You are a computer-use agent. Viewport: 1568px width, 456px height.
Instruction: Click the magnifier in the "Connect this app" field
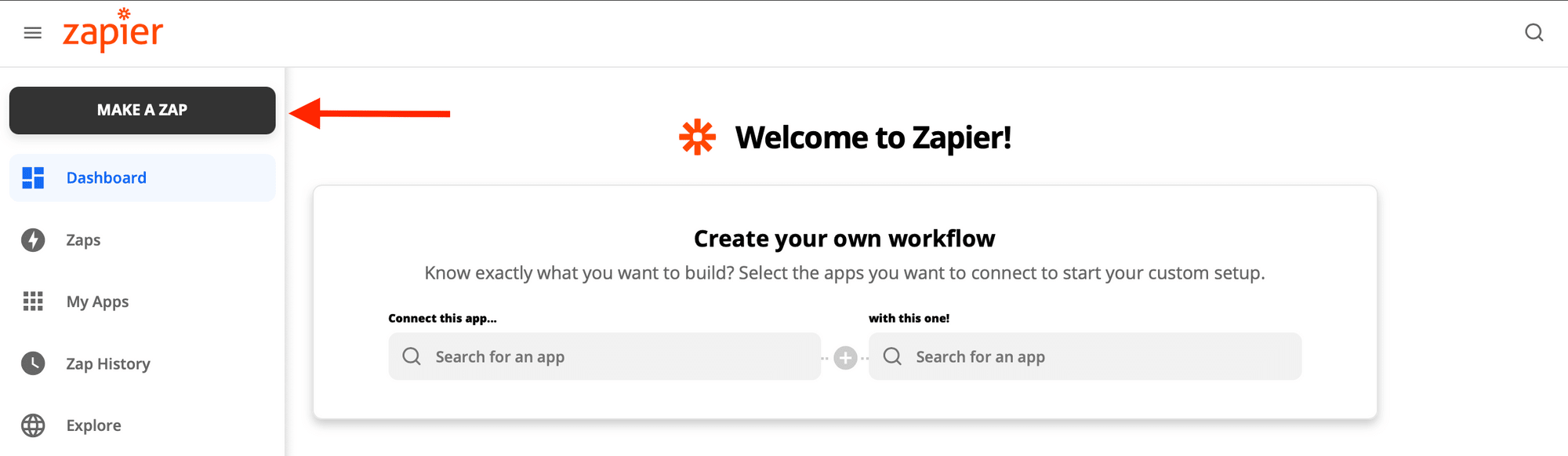[x=412, y=356]
